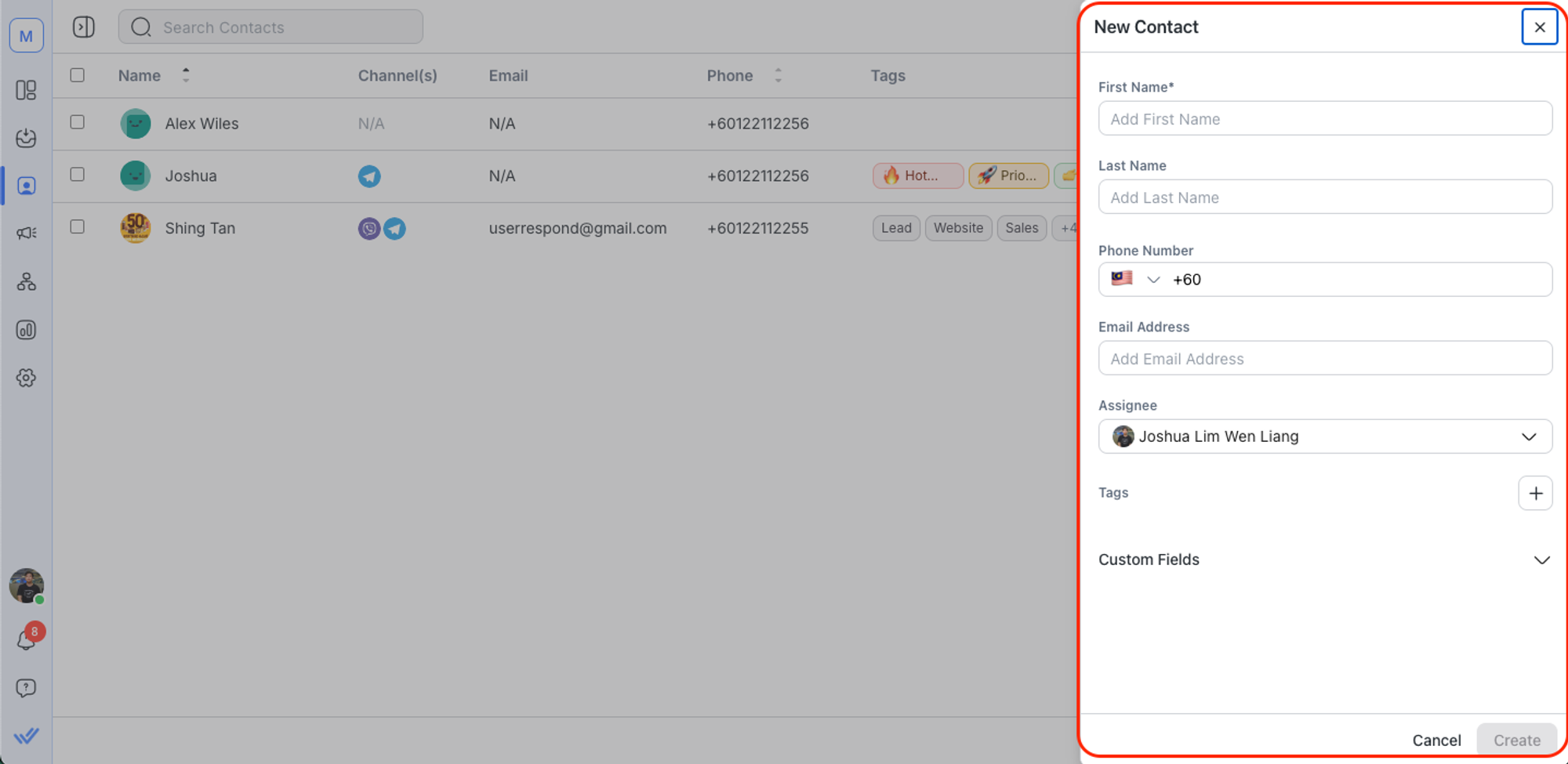Open the notifications bell with badge

(x=26, y=640)
